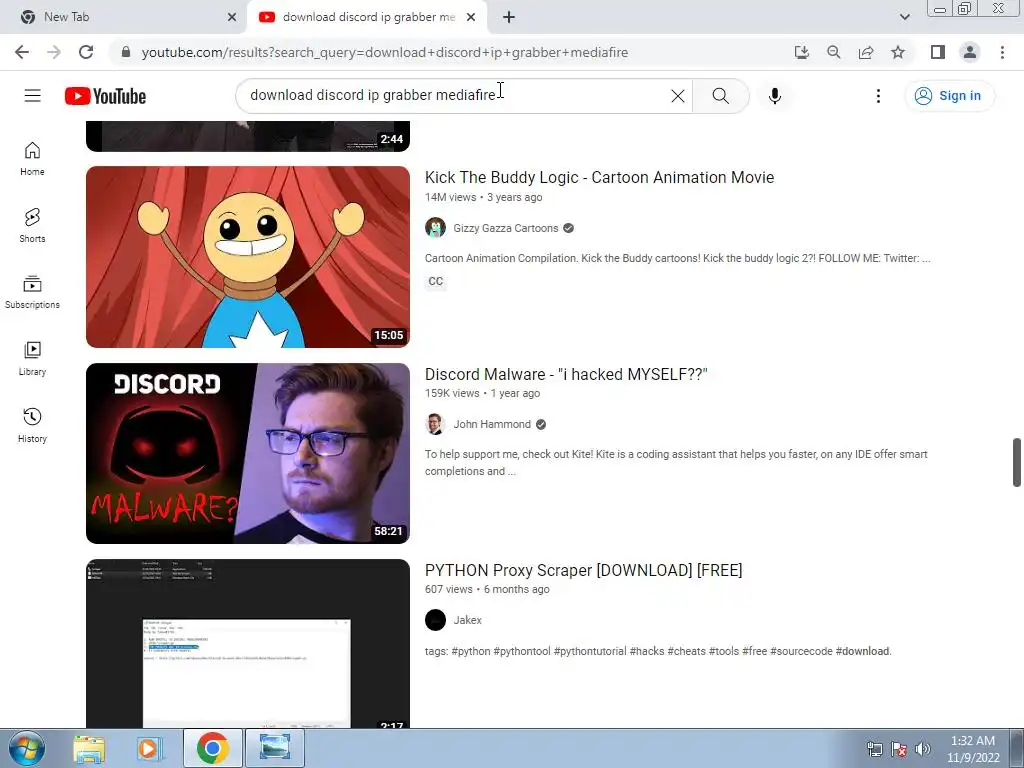Screen dimensions: 1024x768
Task: Open Jakex channel name
Action: coord(468,620)
